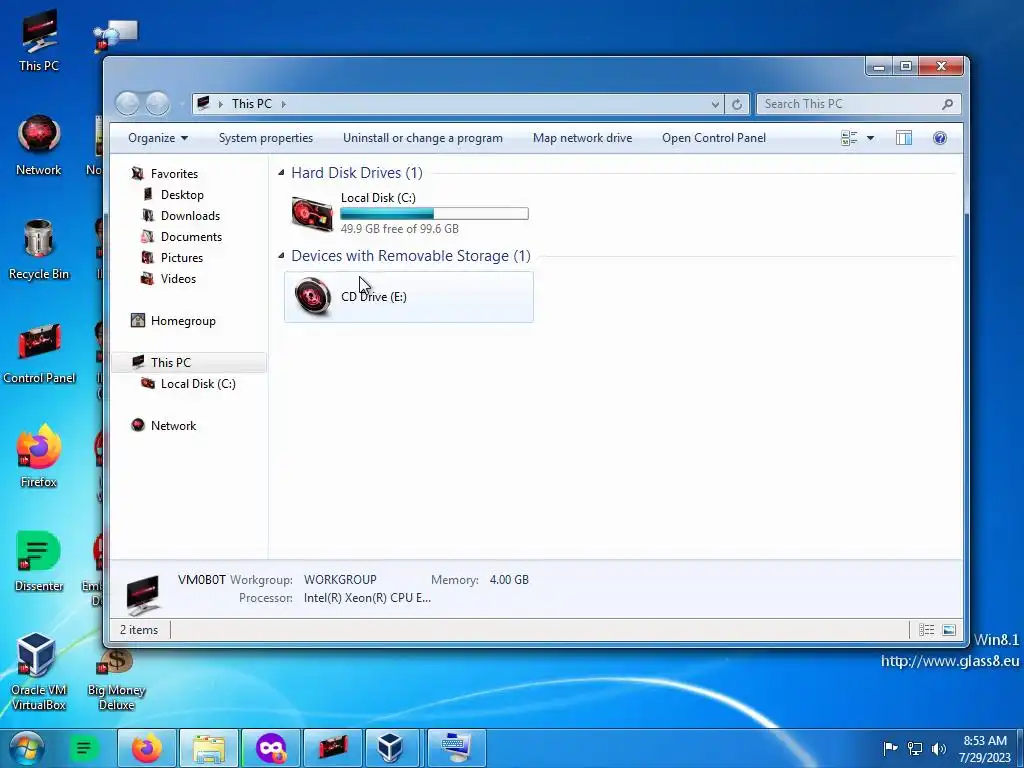Open the purple masked-face taskbar app
This screenshot has height=768, width=1024.
tap(271, 748)
